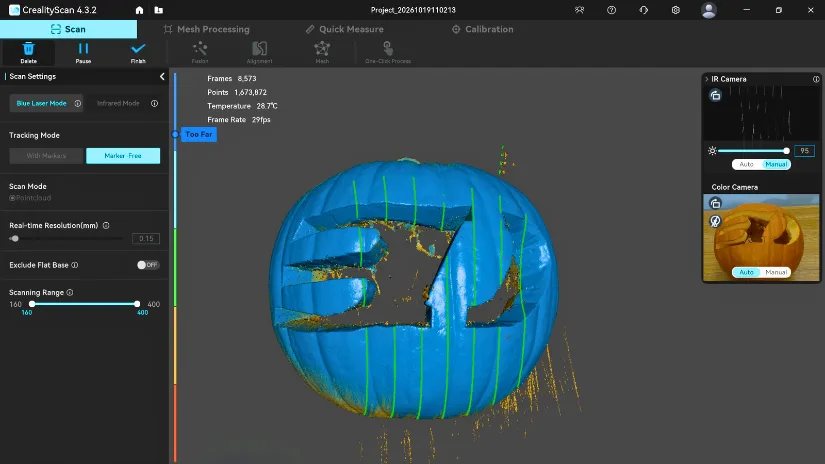This screenshot has width=825, height=464.
Task: Click the Frame Rate 29fps readout
Action: [239, 119]
